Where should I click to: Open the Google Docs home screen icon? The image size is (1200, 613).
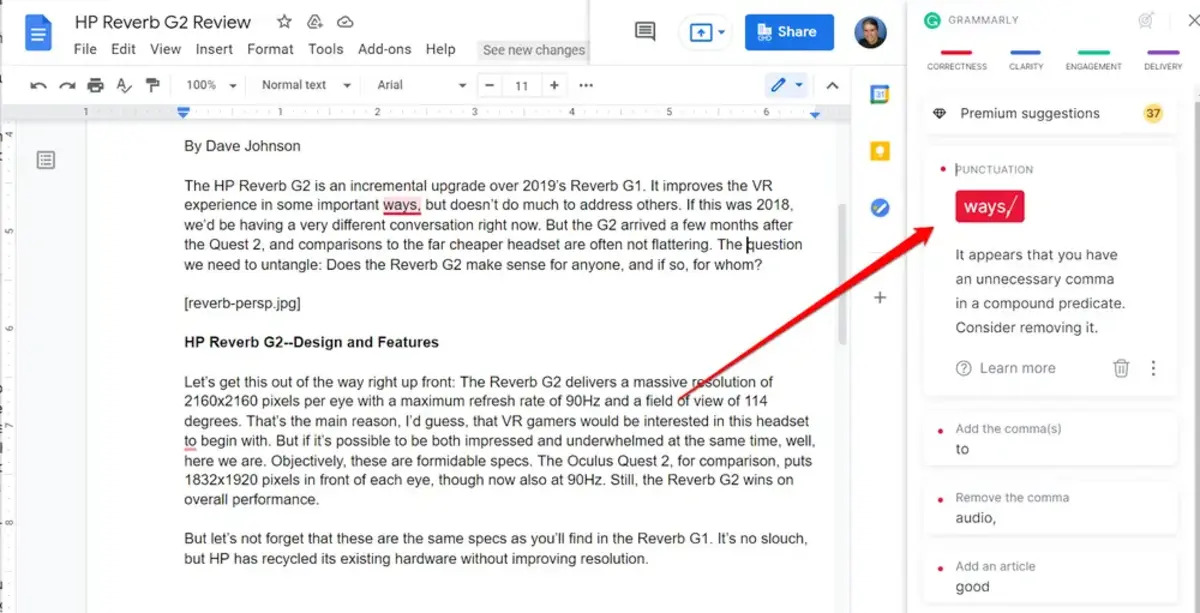click(38, 31)
